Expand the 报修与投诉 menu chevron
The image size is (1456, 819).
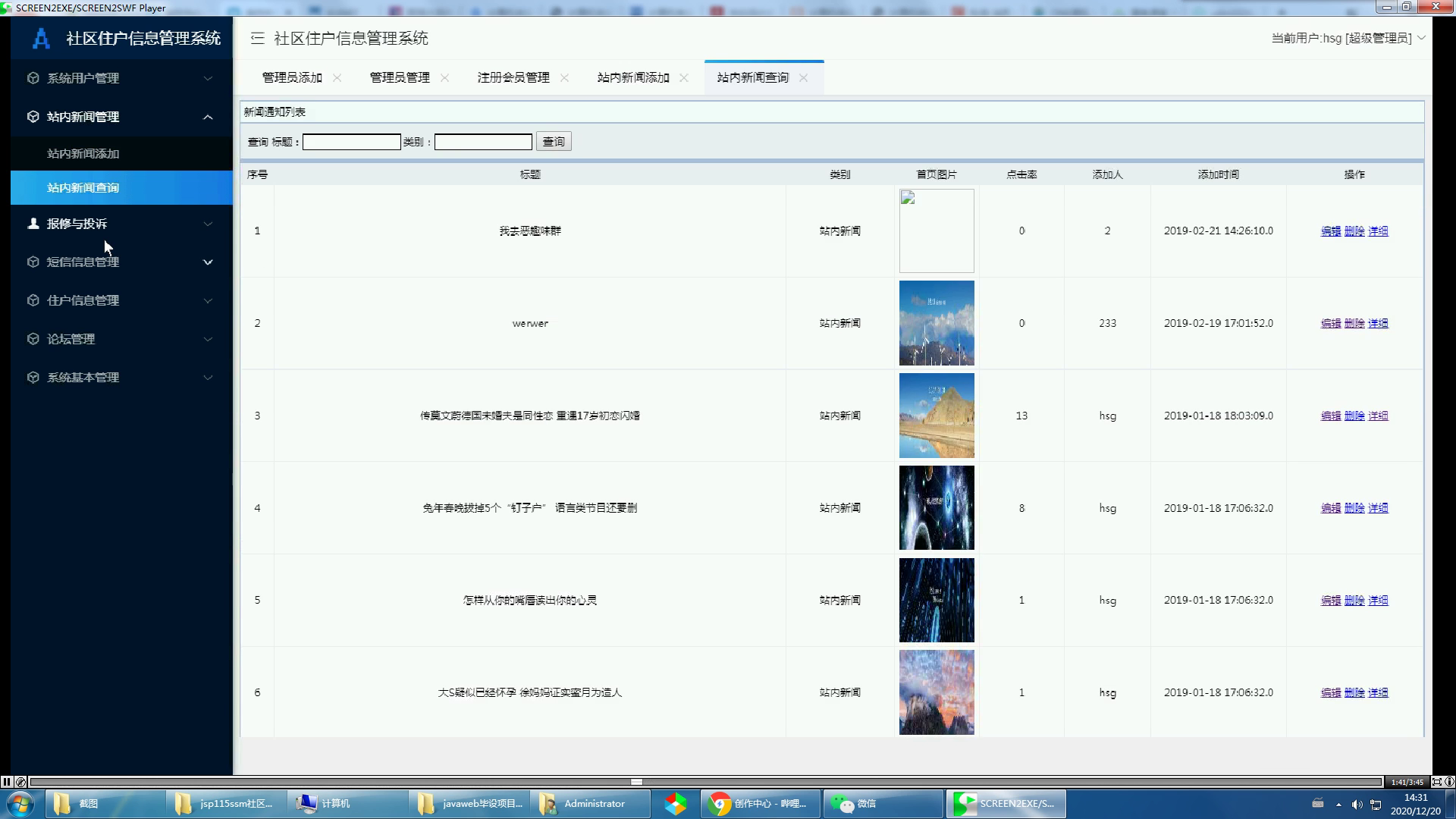208,224
